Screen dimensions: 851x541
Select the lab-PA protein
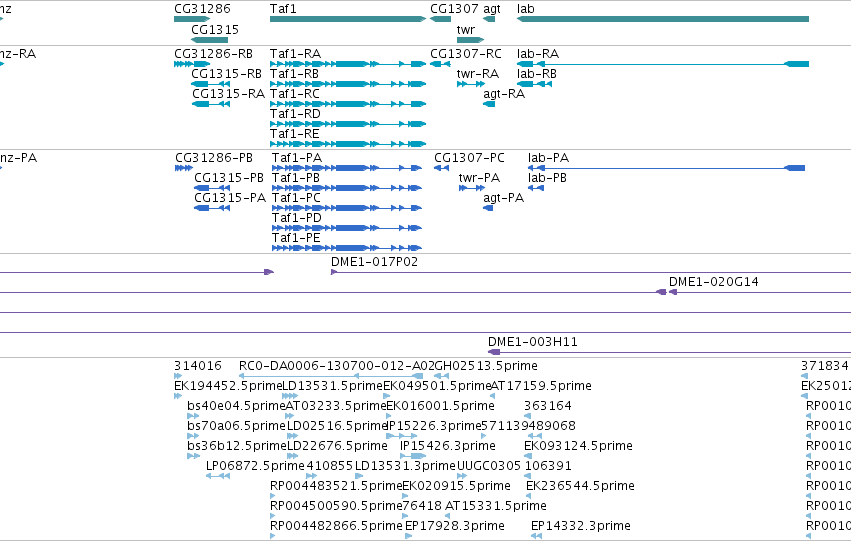(x=666, y=168)
